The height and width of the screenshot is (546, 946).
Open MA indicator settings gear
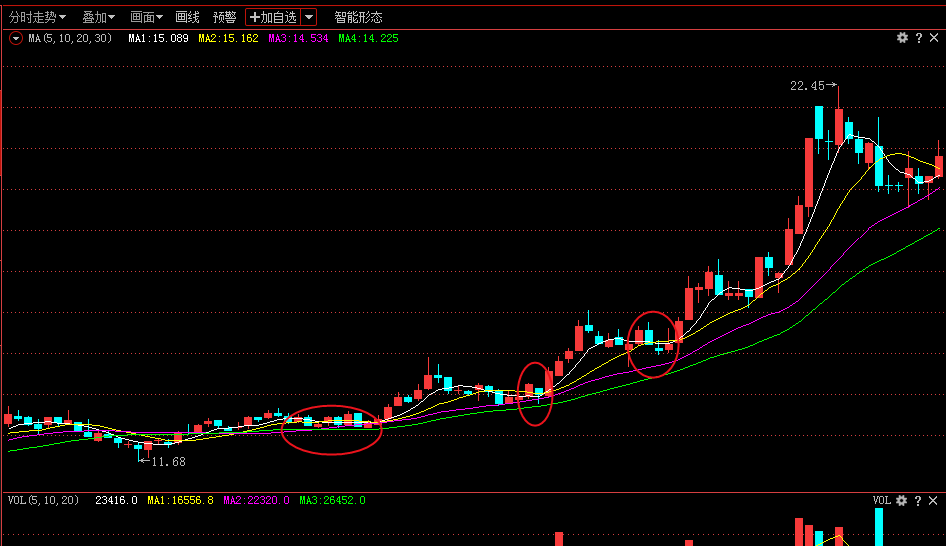(x=902, y=38)
